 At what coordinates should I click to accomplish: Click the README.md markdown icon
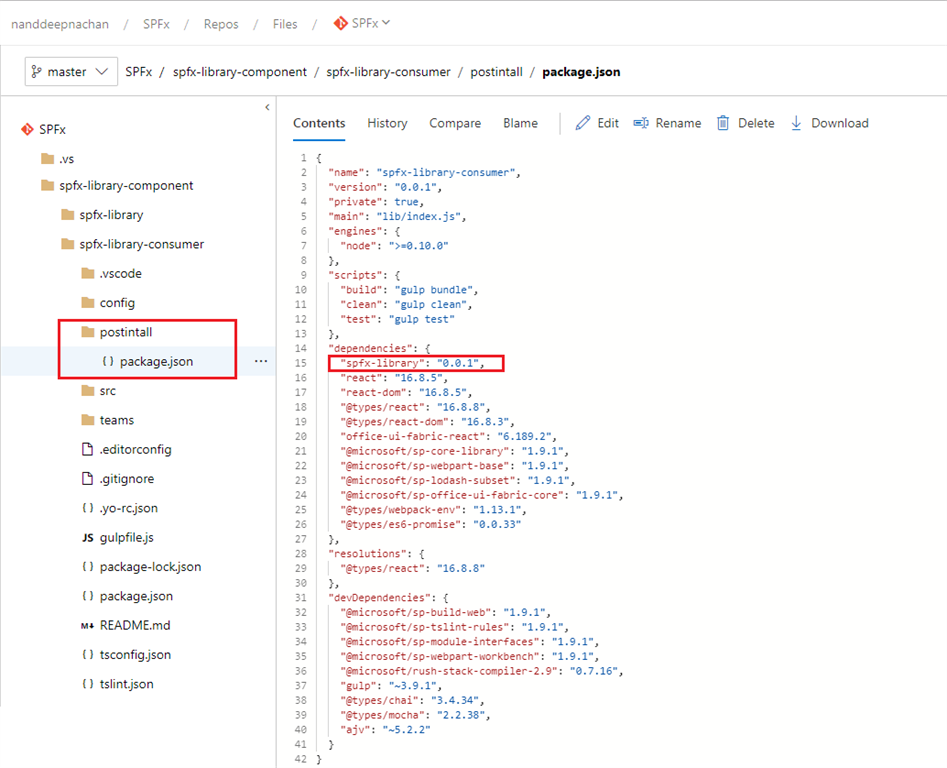(x=88, y=626)
